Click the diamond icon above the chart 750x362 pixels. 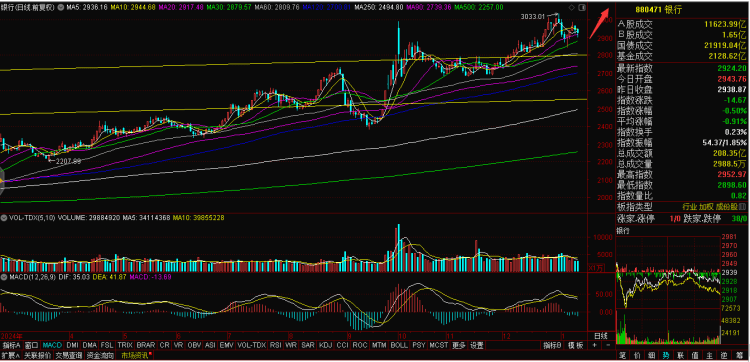(x=571, y=8)
